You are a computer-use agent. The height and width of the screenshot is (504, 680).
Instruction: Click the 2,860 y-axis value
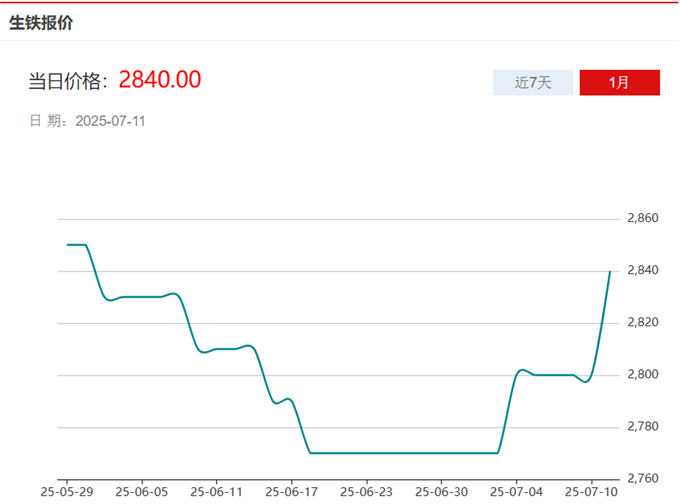(642, 218)
